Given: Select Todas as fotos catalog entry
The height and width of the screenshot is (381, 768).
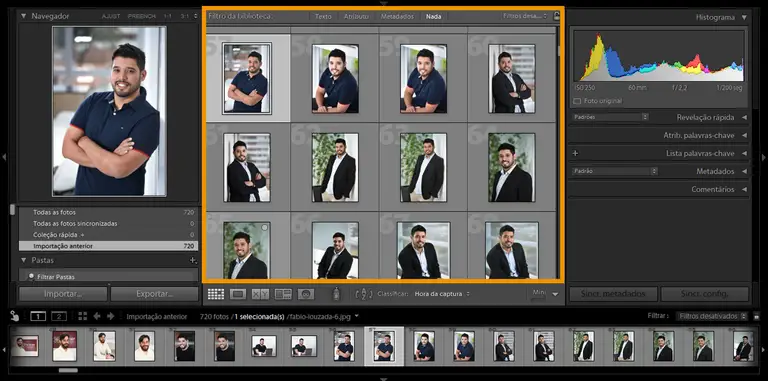Looking at the screenshot, I should click(x=108, y=213).
